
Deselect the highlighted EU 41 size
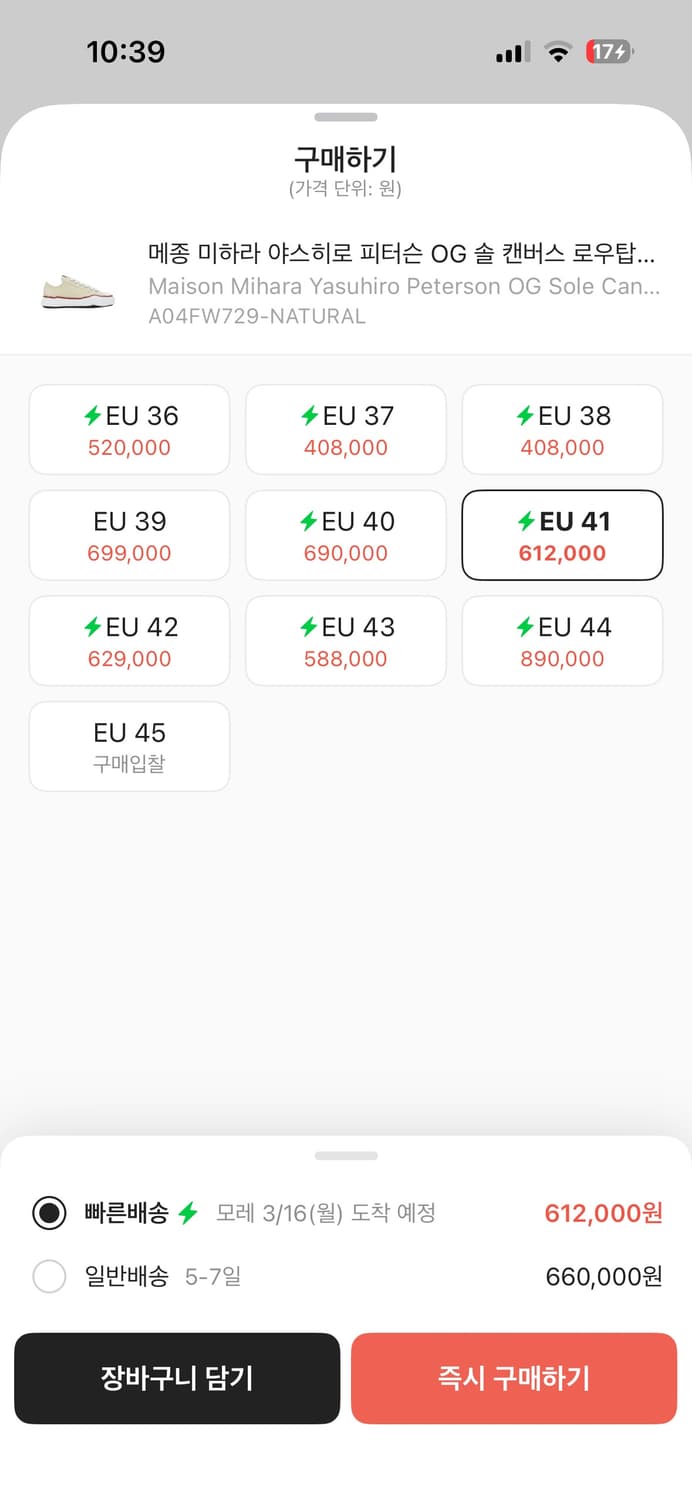point(562,535)
